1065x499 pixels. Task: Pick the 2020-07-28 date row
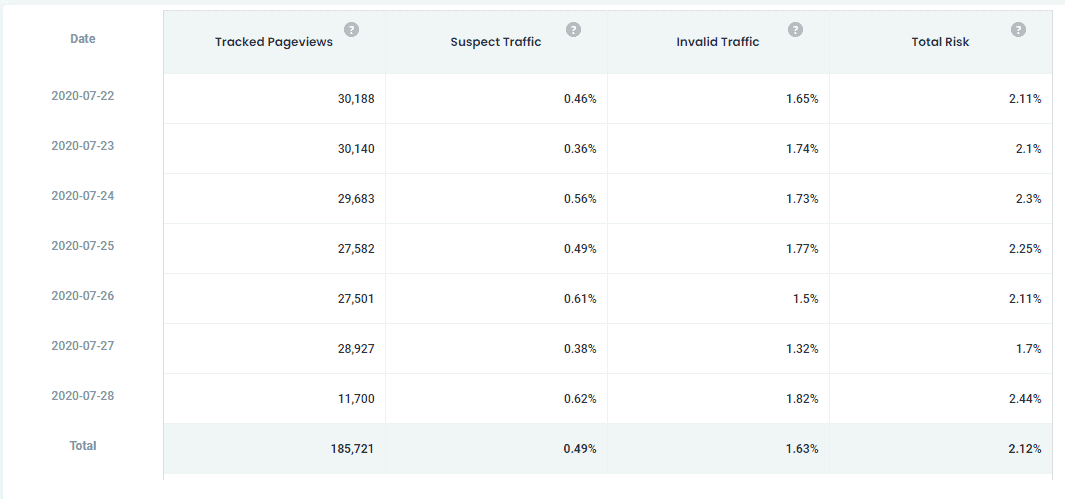(x=83, y=396)
